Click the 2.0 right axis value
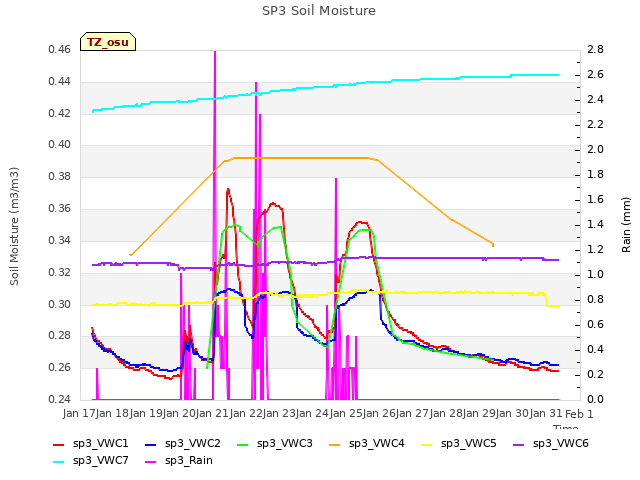 point(596,149)
